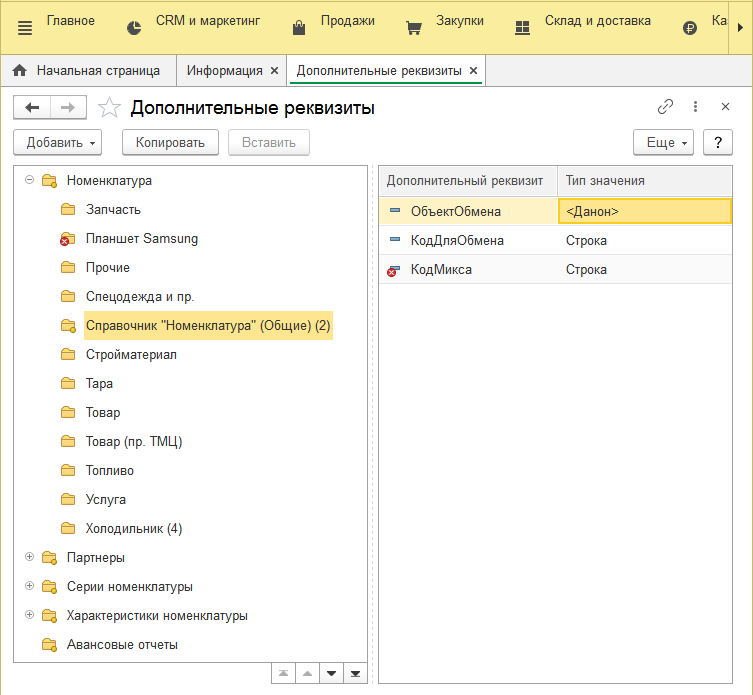Screen dimensions: 753x695
Task: Select the Планшет Samsung folder
Action: pos(142,239)
